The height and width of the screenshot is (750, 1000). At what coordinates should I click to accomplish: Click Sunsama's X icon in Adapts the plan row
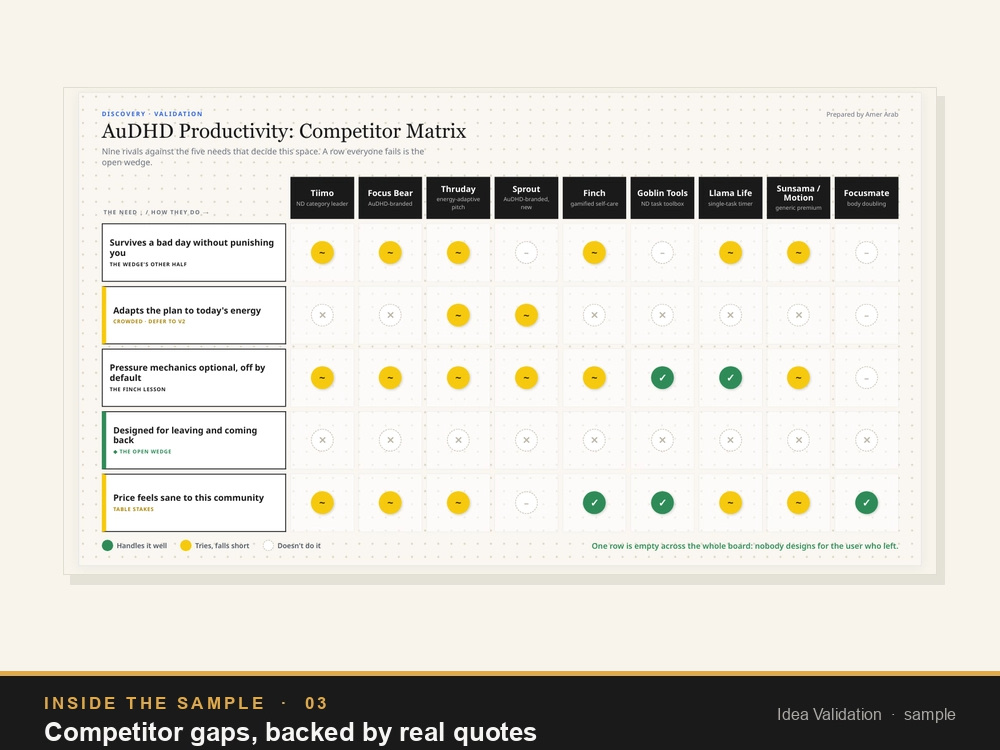[x=798, y=315]
